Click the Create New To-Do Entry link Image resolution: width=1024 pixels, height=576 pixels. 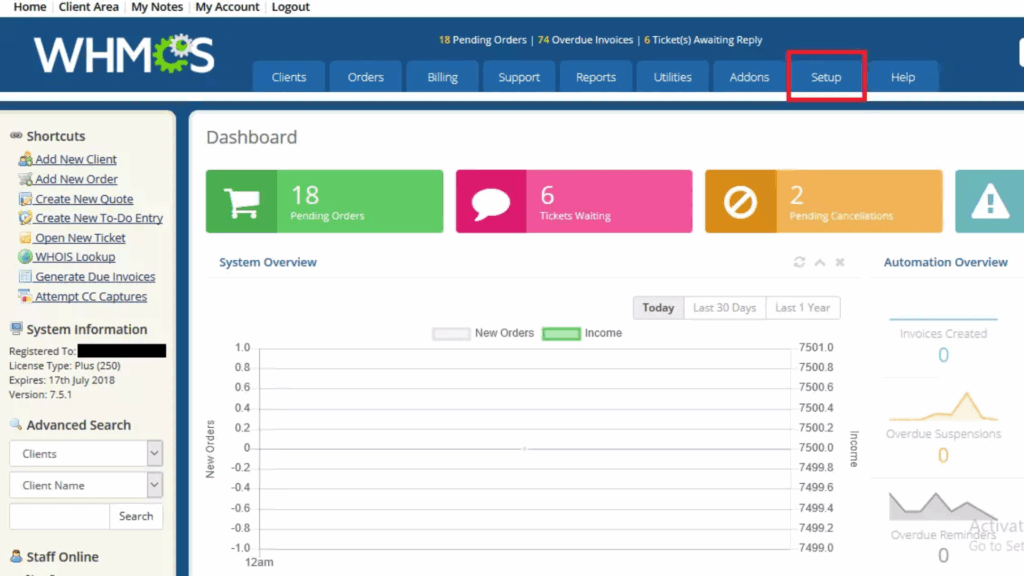[x=99, y=217]
